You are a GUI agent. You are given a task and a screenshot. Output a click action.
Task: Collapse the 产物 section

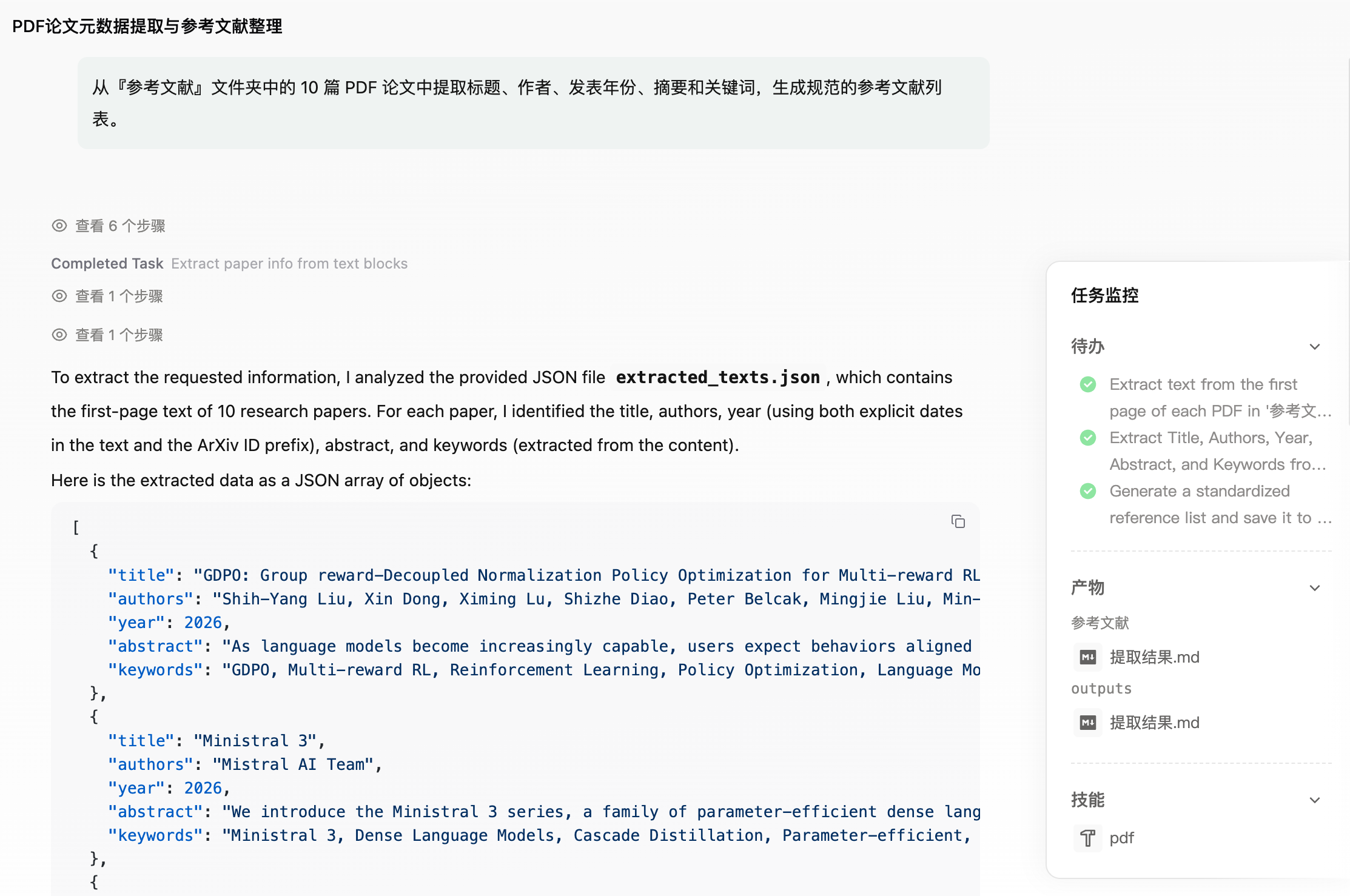click(x=1314, y=587)
